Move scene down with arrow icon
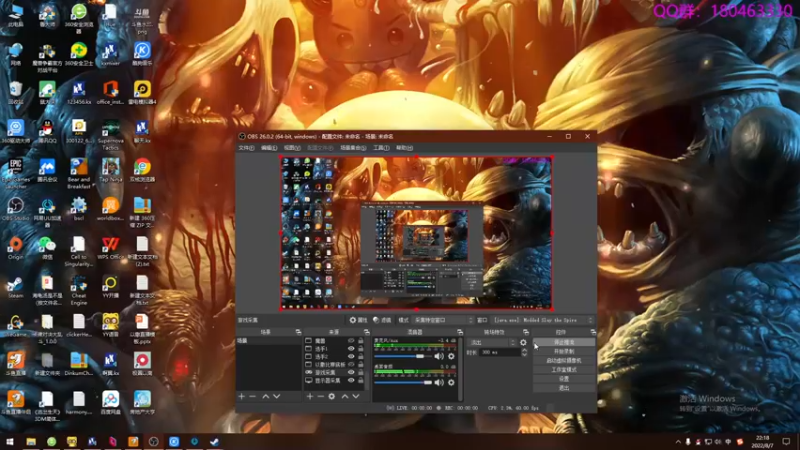The height and width of the screenshot is (450, 800). [x=277, y=396]
